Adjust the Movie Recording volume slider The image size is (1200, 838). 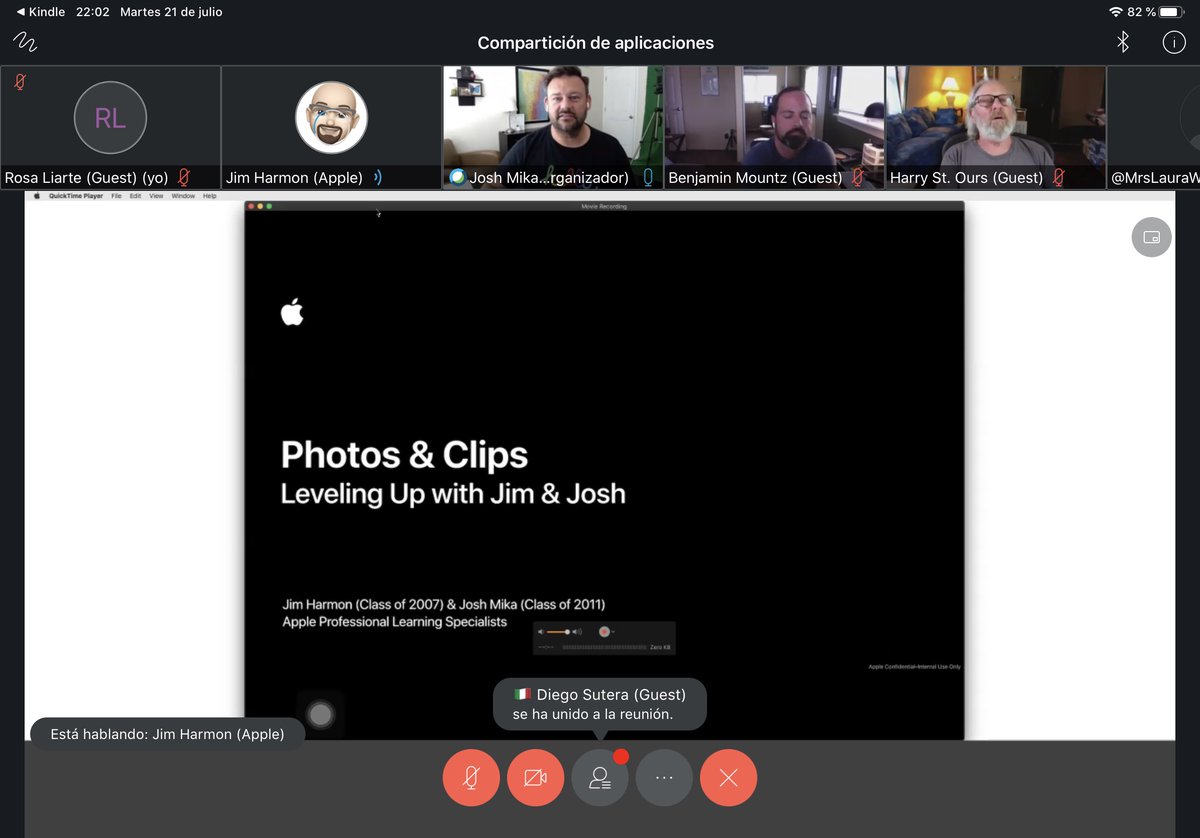pos(560,632)
